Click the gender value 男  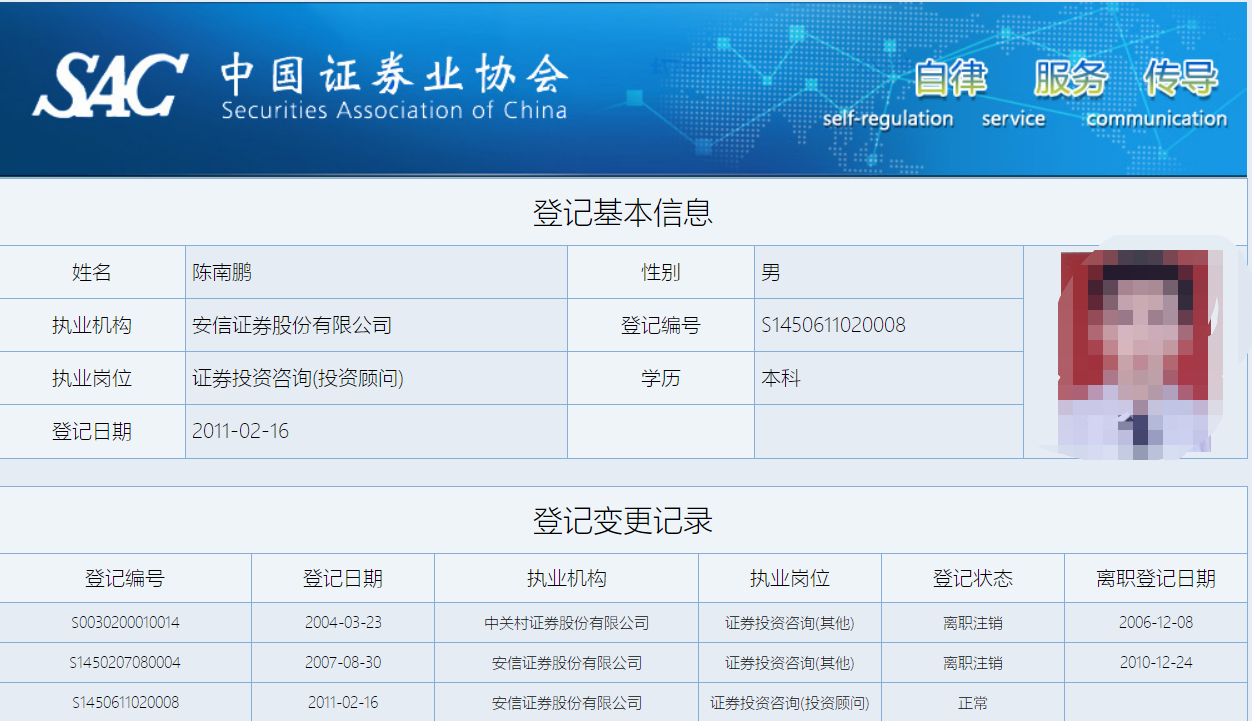click(771, 272)
